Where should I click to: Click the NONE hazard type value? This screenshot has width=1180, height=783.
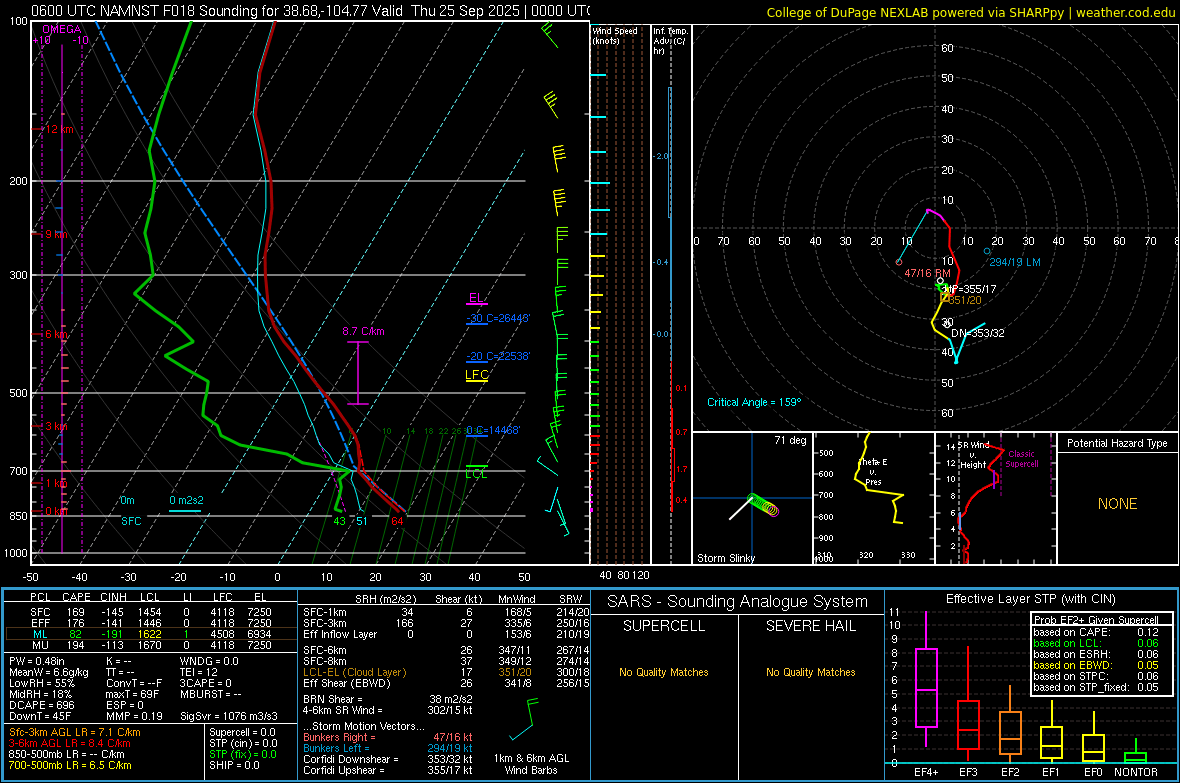1117,504
